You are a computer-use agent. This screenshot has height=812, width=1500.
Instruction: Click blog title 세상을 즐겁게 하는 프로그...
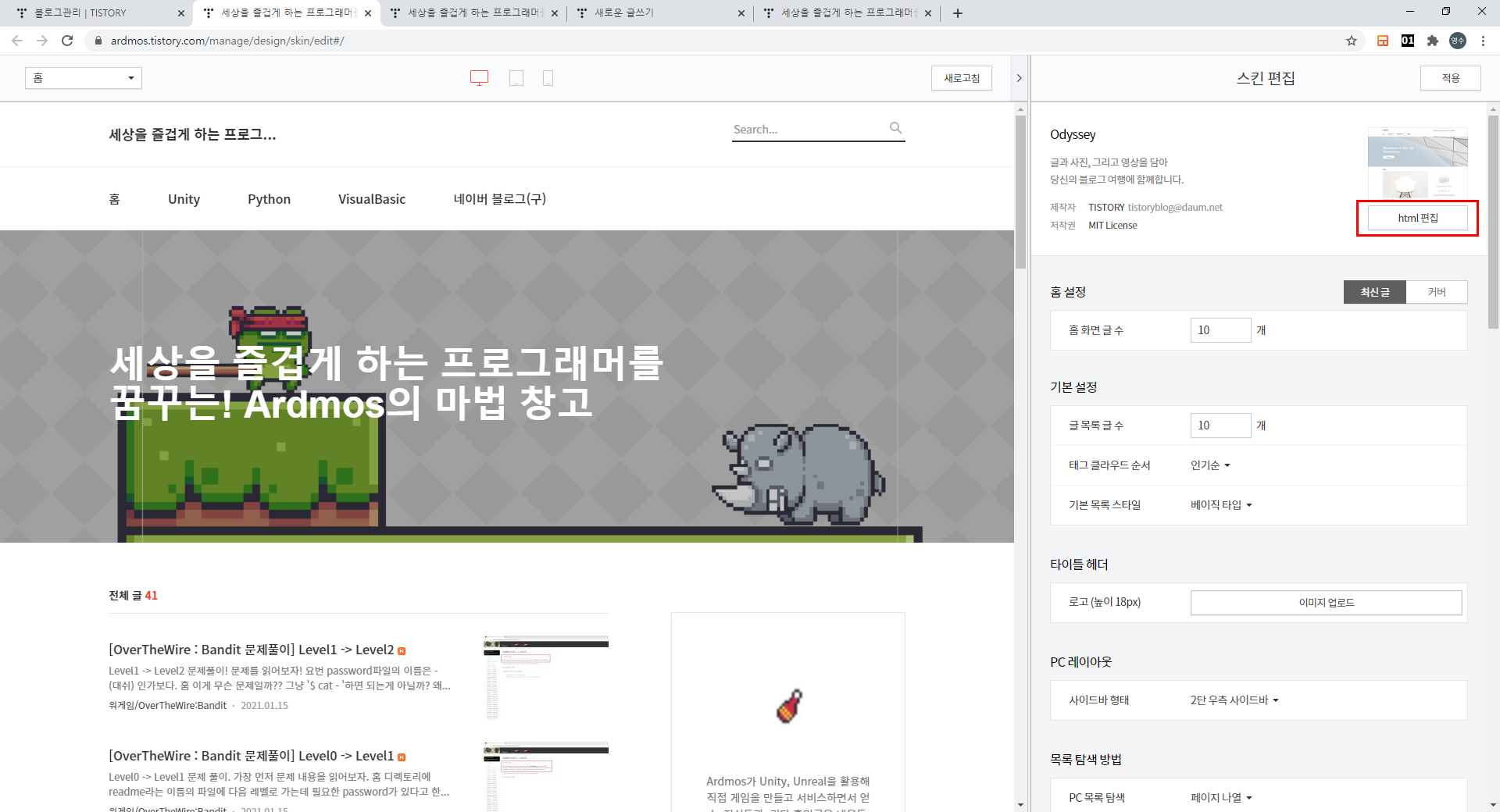(192, 134)
